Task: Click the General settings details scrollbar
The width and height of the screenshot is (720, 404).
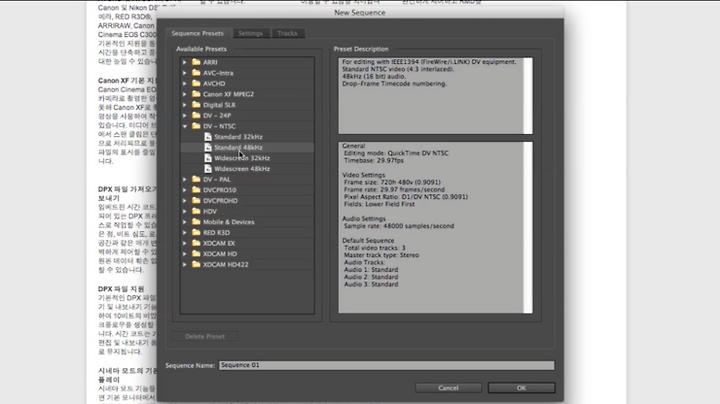Action: click(x=528, y=228)
